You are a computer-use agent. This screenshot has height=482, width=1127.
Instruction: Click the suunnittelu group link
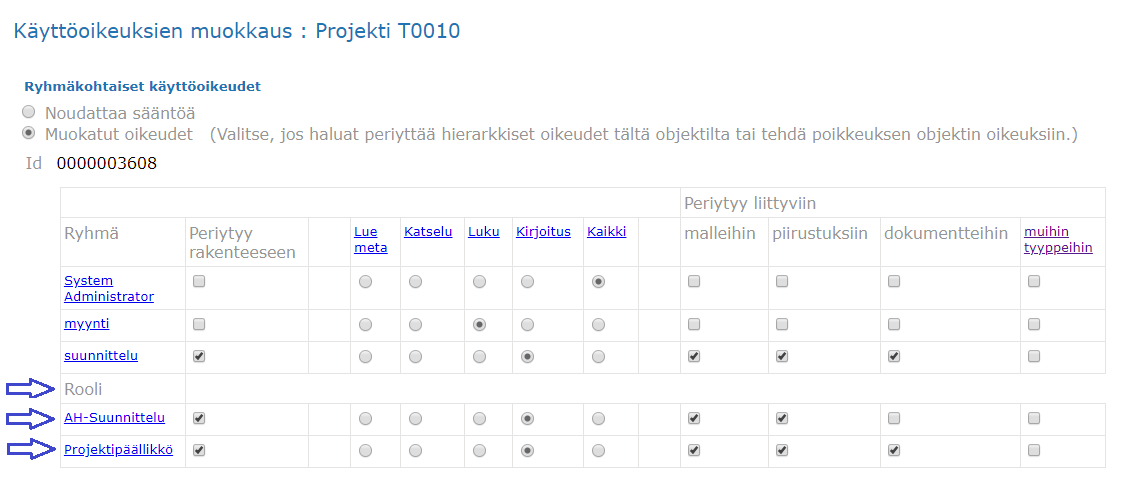coord(101,355)
